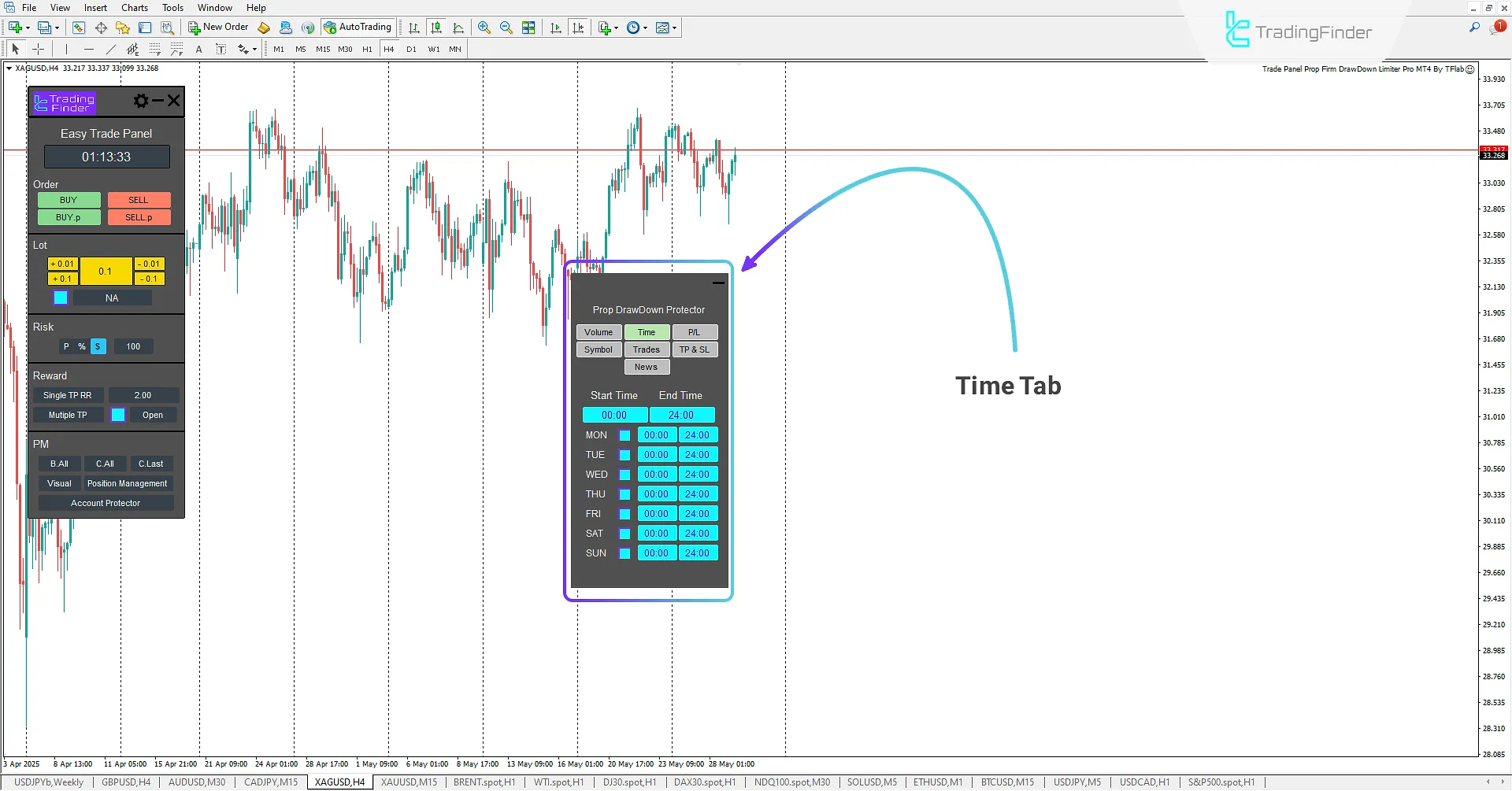
Task: Open the timeframes dropdown arrow
Action: [646, 27]
